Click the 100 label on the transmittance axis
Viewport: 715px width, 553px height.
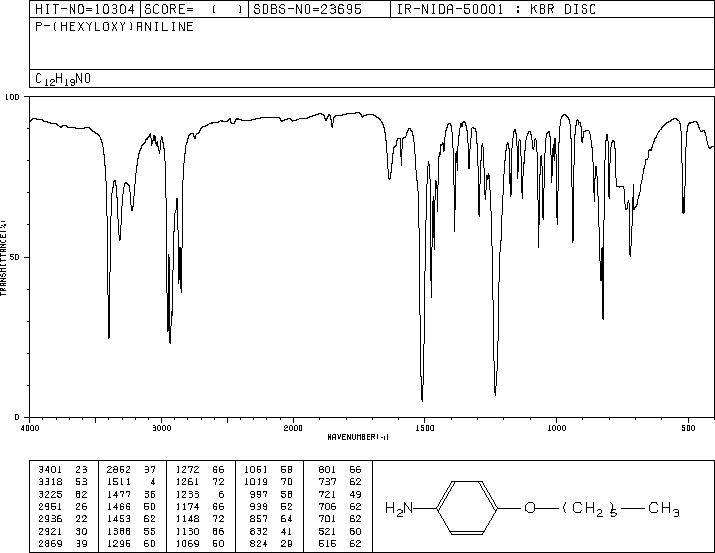pyautogui.click(x=12, y=97)
